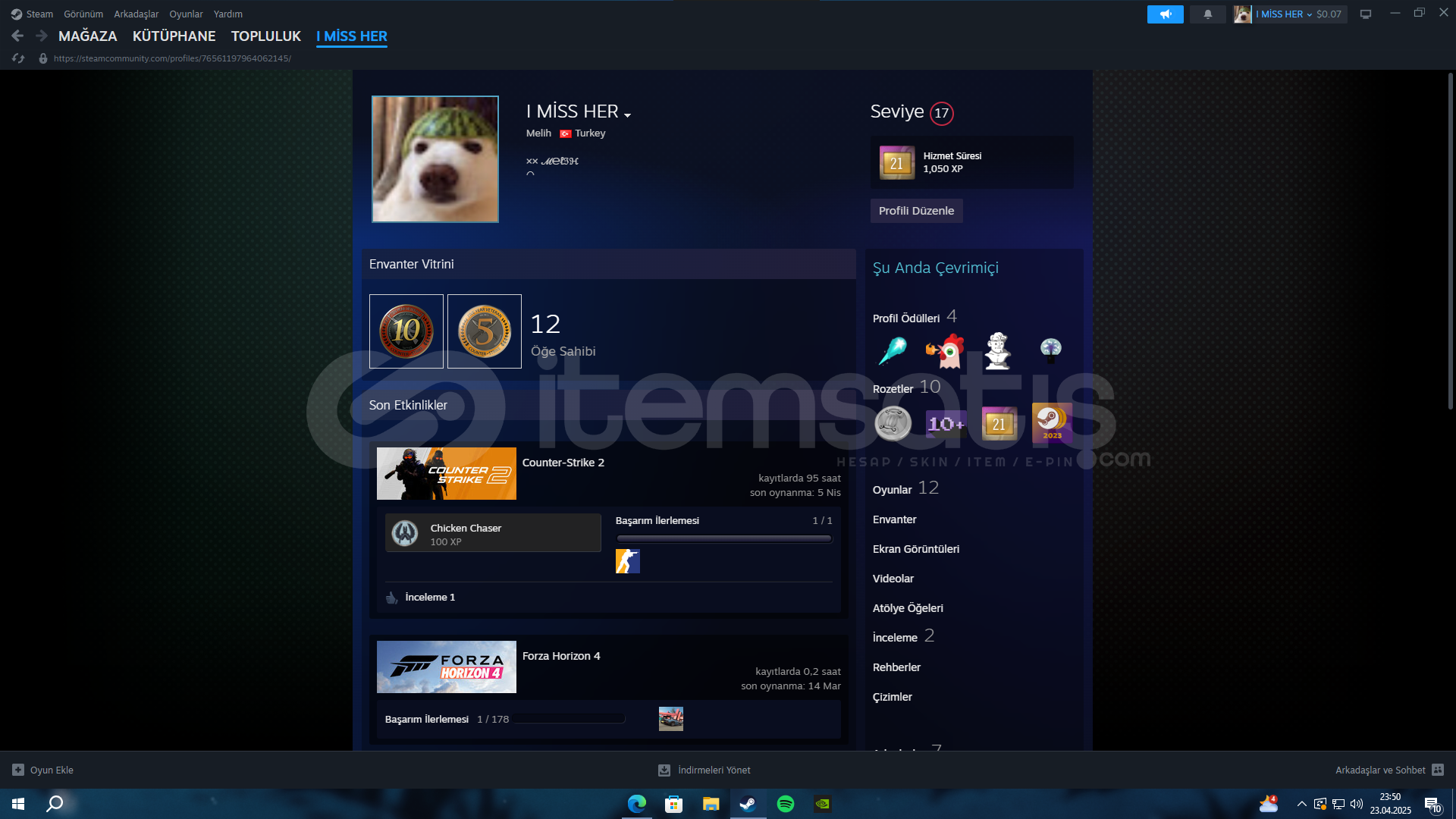Click the page vertical scrollbar

pos(1451,243)
